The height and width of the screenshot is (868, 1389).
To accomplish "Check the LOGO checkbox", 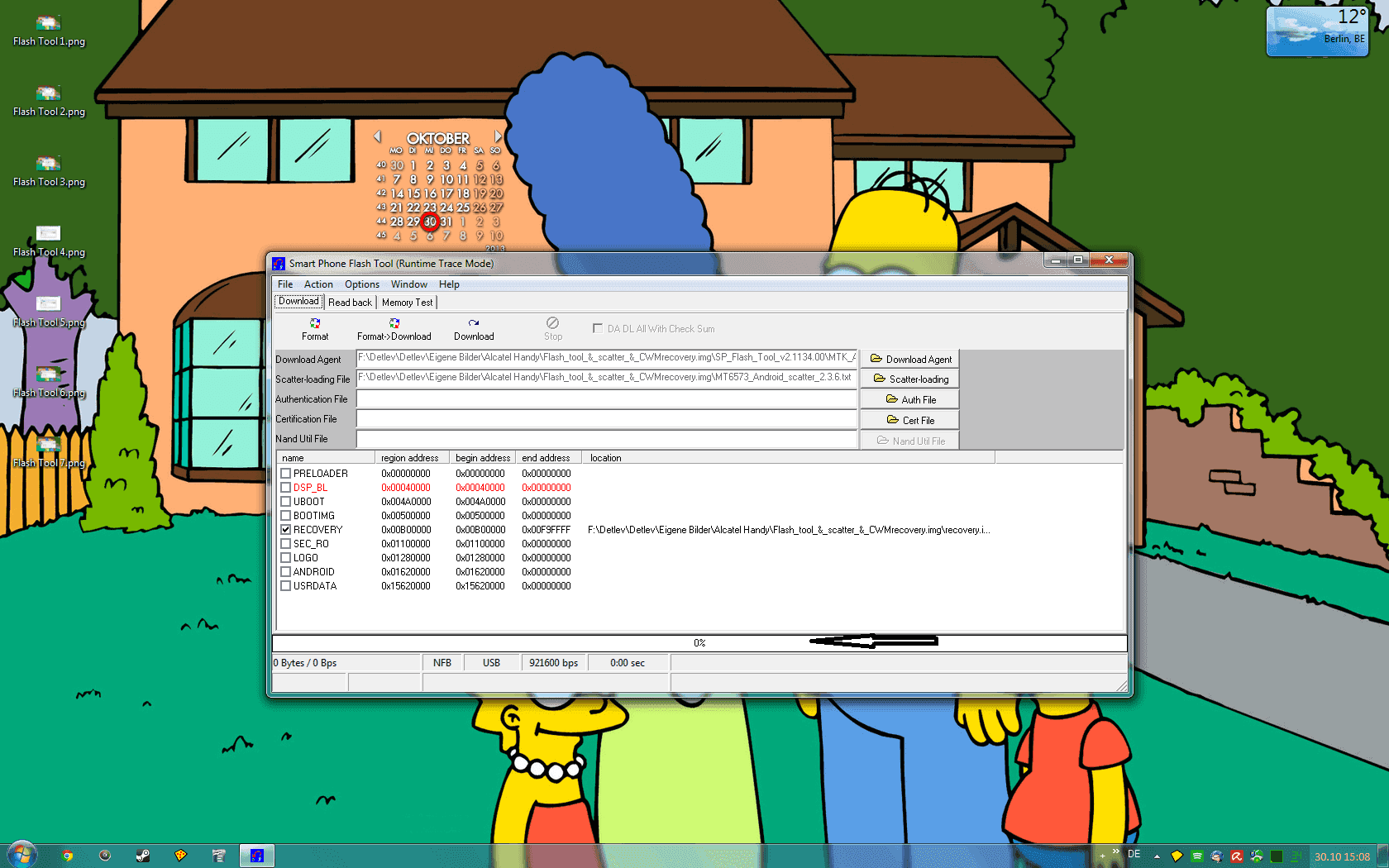I will coord(285,558).
